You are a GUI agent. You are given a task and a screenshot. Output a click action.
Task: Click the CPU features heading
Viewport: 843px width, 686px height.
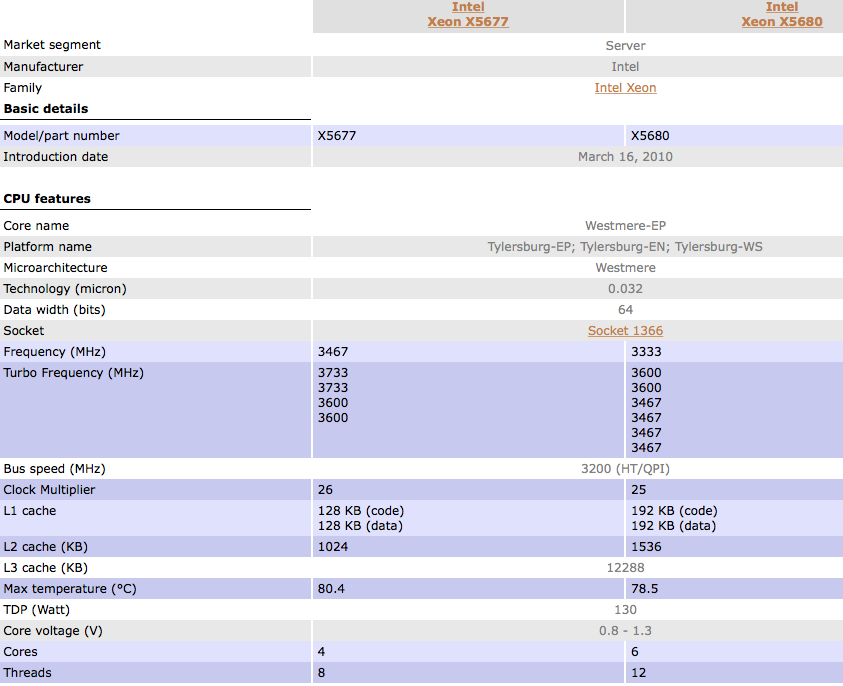(47, 198)
